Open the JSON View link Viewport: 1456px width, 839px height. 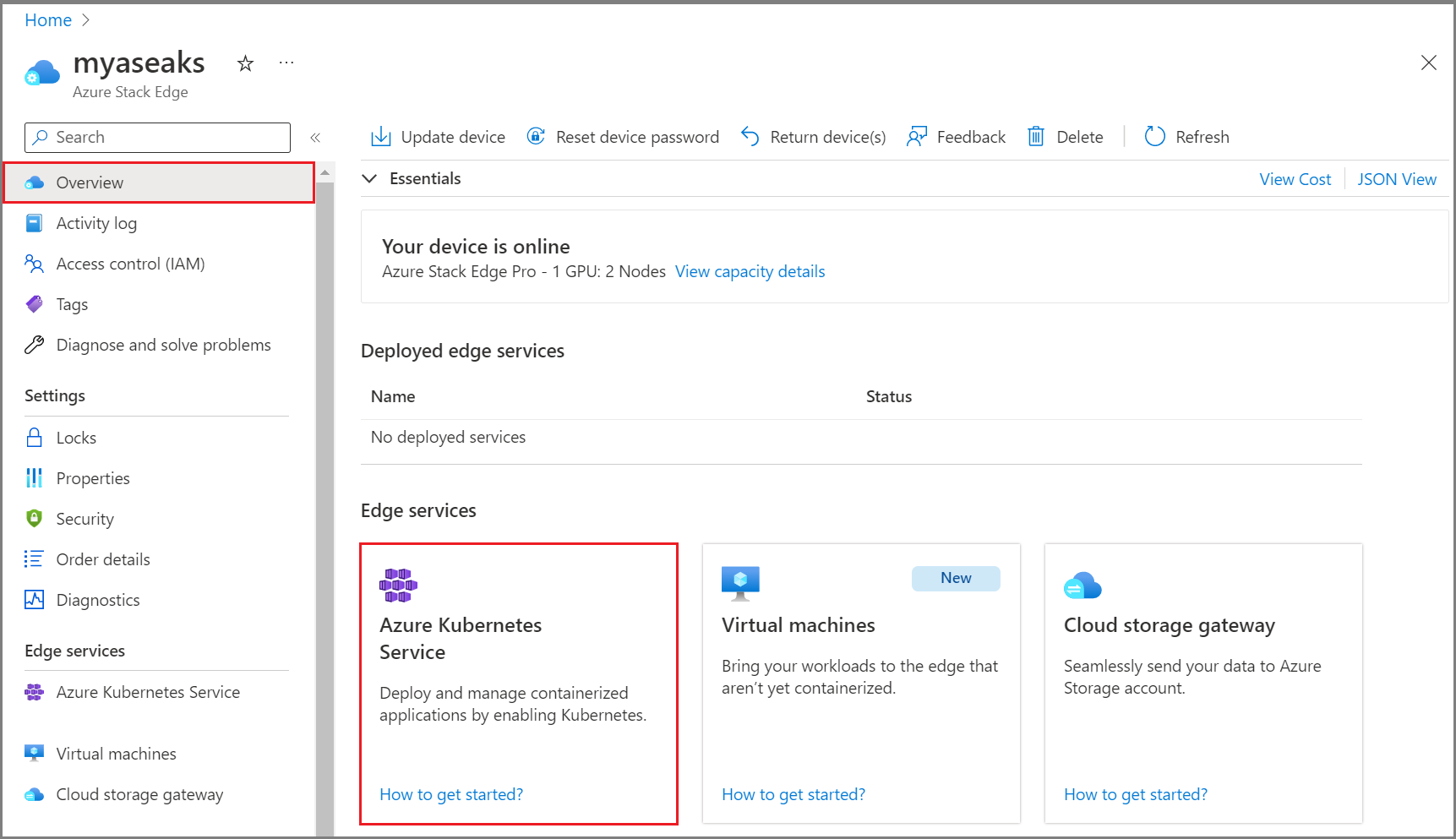(1397, 179)
